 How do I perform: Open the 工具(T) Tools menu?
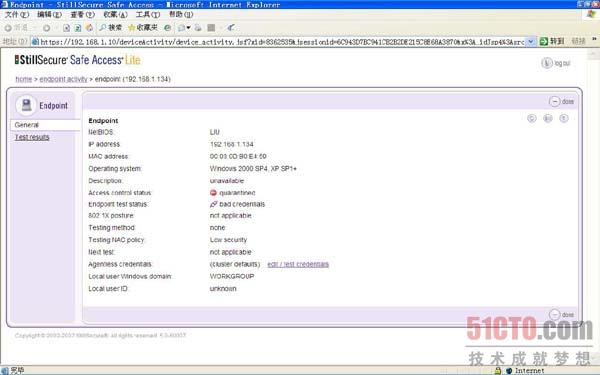click(x=148, y=15)
